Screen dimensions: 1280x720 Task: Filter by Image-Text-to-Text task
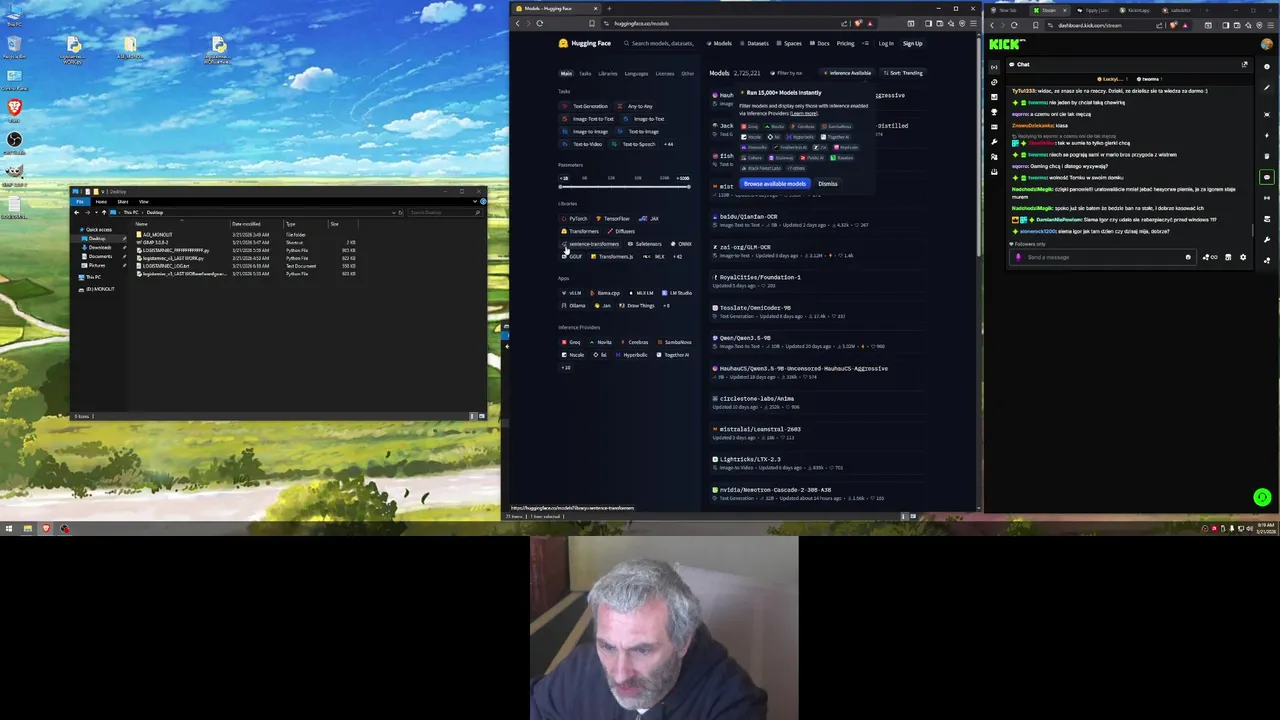[x=588, y=119]
